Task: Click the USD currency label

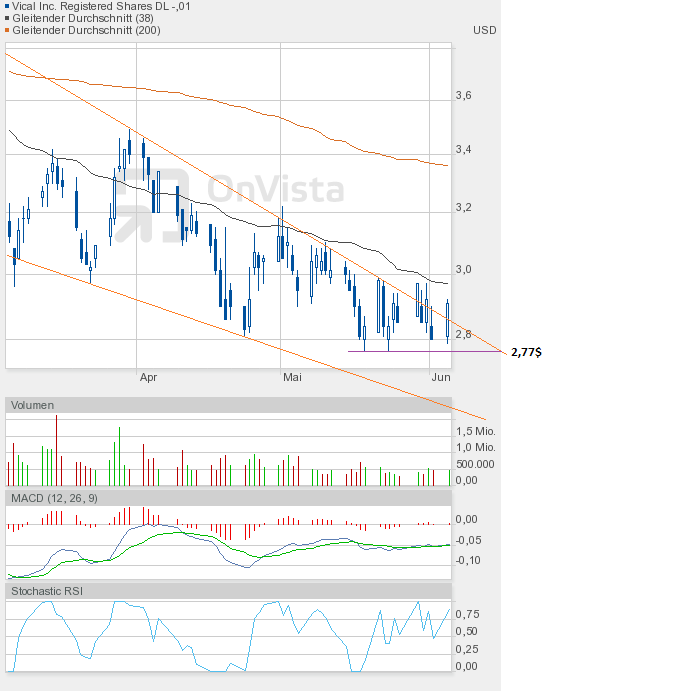Action: [484, 30]
